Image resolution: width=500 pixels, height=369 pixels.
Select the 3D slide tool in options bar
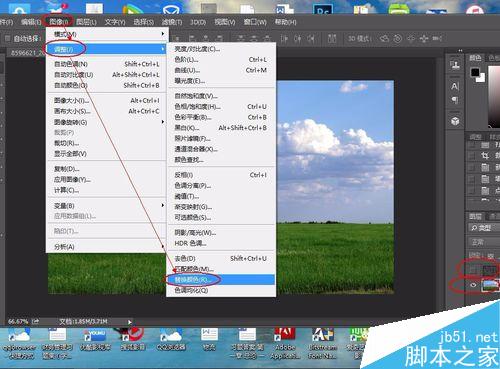(x=424, y=39)
